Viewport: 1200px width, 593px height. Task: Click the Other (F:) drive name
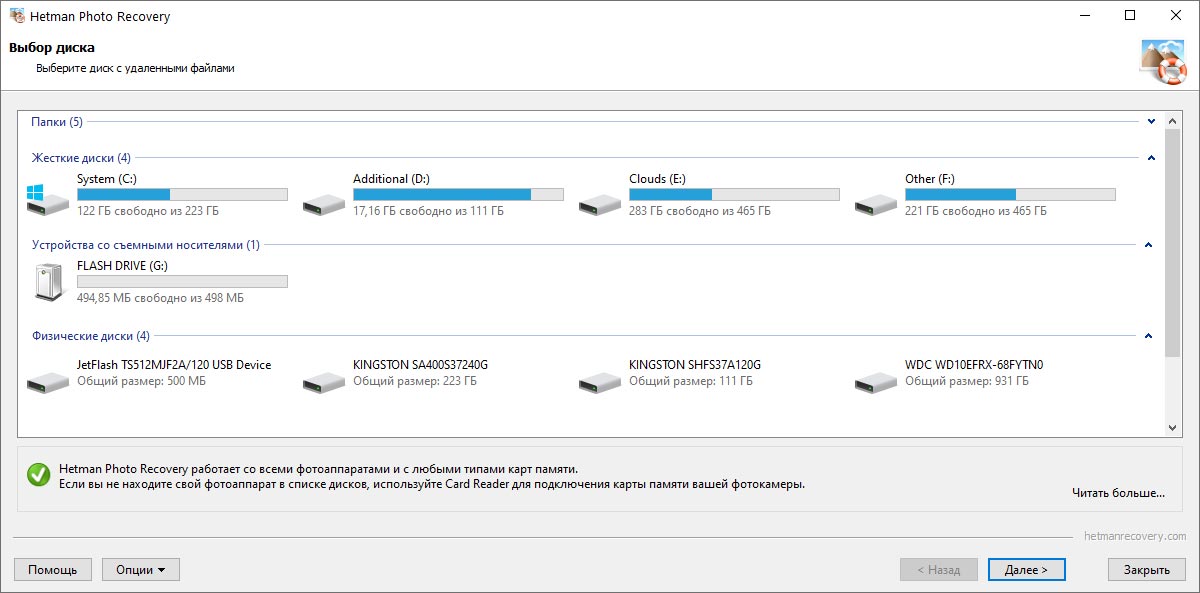pos(930,179)
